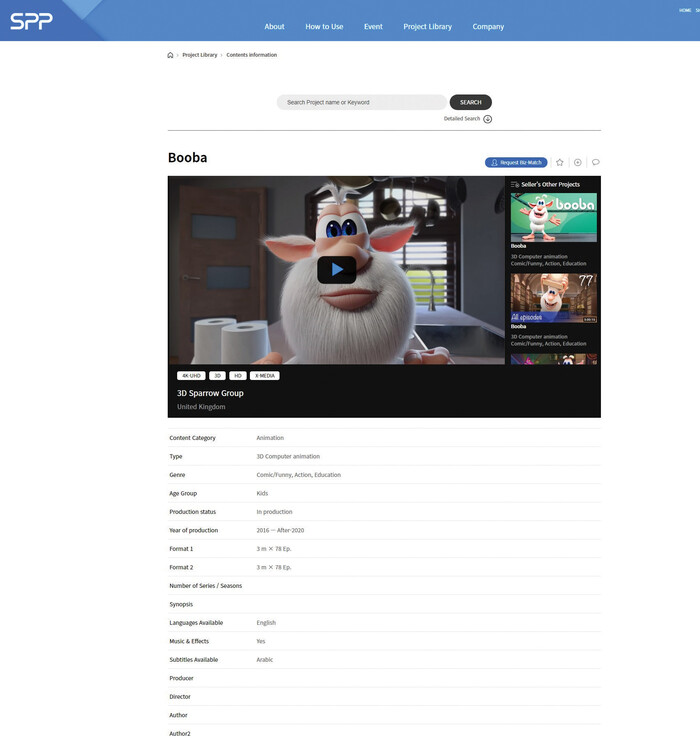
Task: Select the HD tag
Action: tap(238, 376)
